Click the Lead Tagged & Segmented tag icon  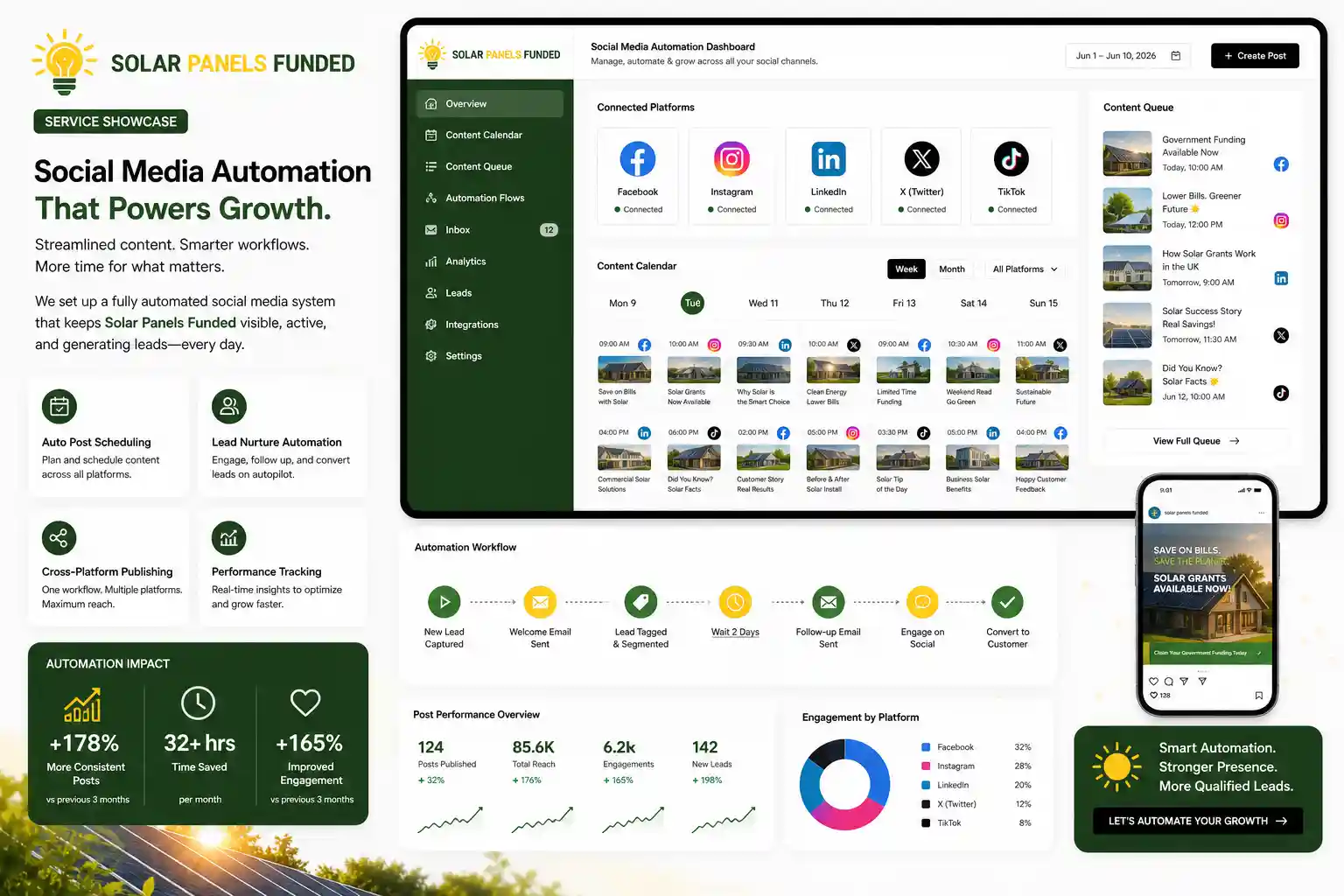point(640,602)
